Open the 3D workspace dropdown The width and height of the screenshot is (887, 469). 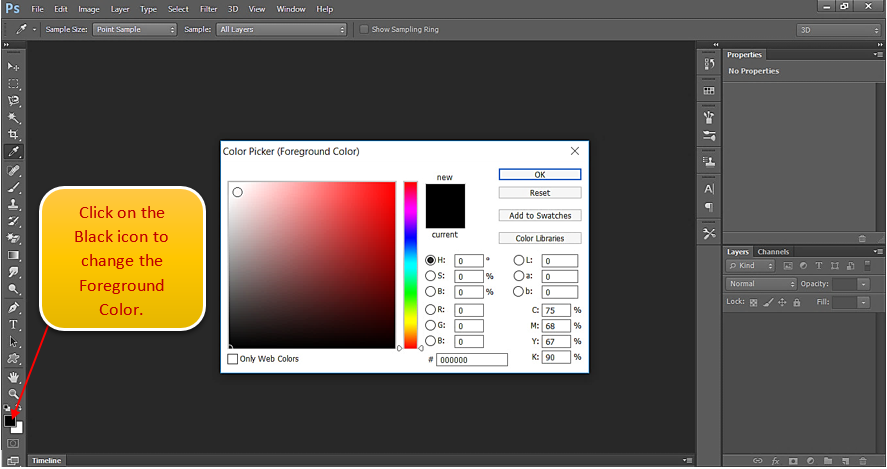tap(838, 30)
